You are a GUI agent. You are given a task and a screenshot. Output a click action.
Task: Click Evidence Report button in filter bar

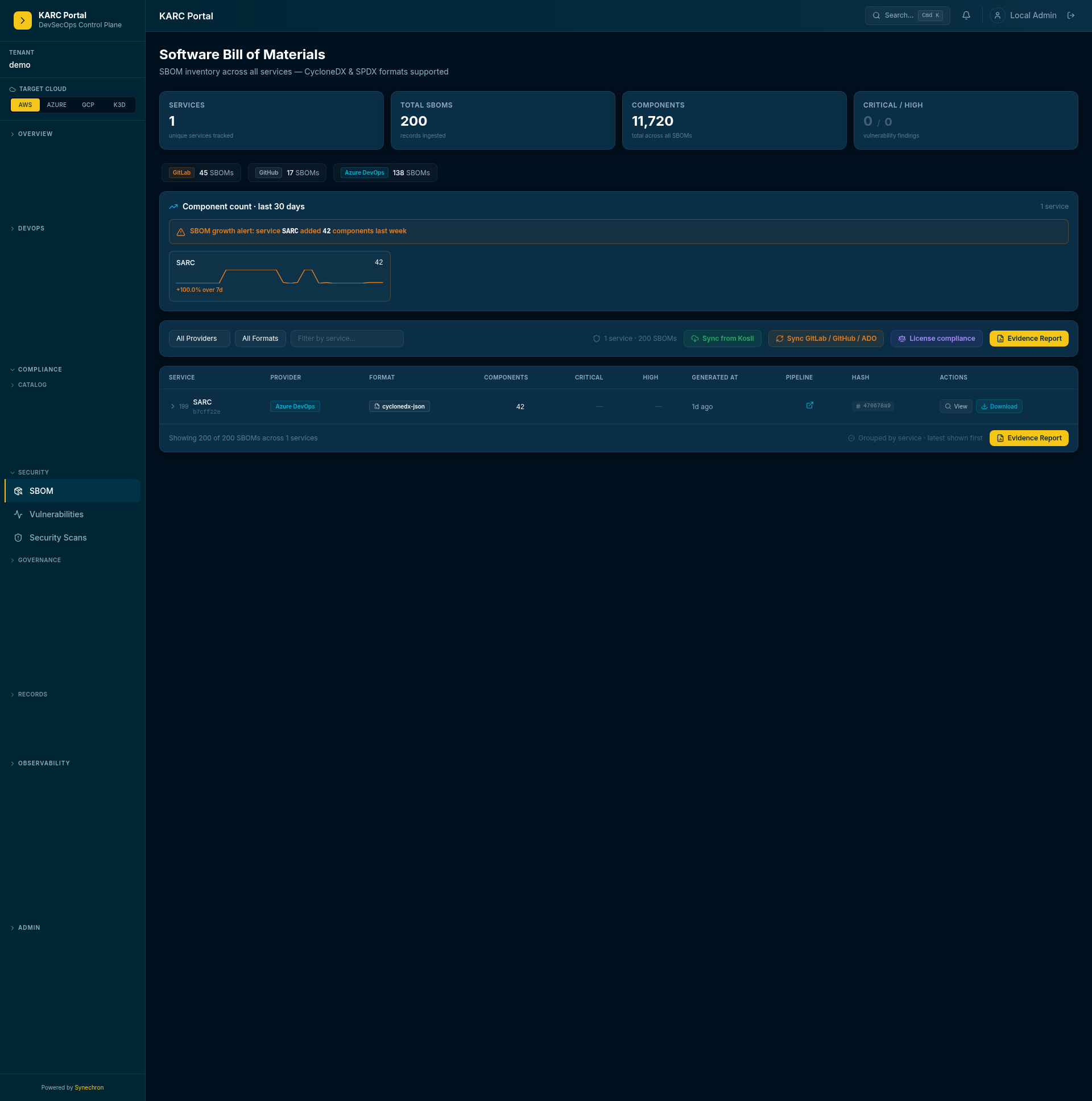coord(1029,339)
